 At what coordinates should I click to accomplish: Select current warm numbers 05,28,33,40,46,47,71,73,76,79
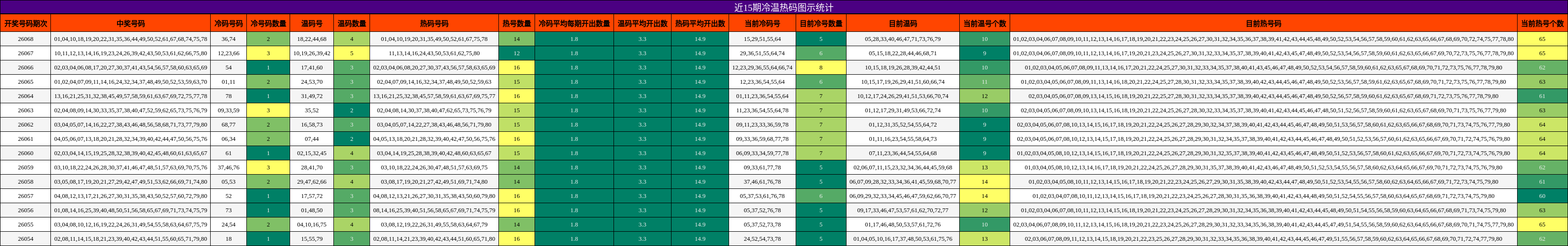pos(903,39)
